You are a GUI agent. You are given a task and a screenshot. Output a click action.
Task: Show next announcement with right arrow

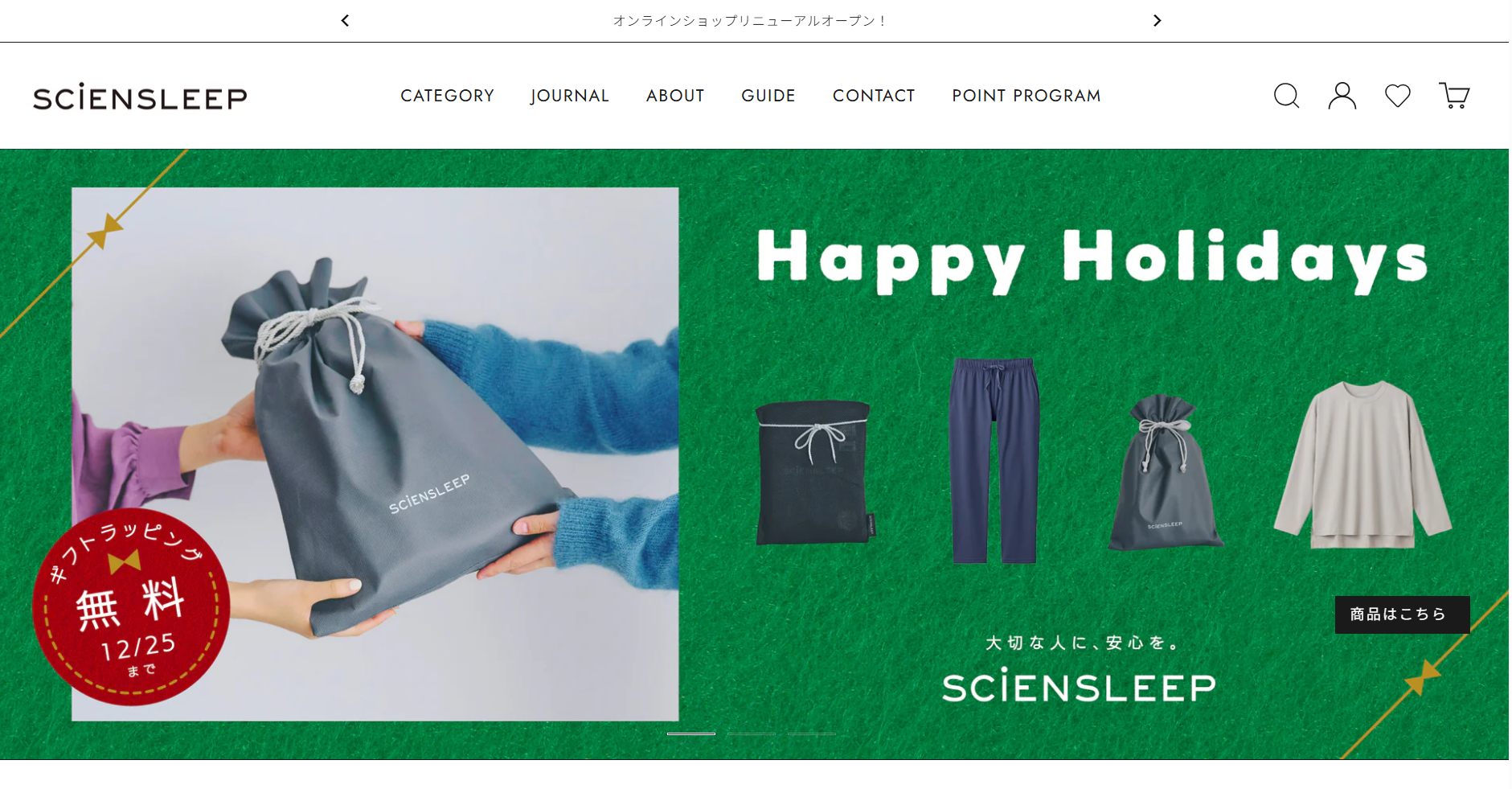[1157, 20]
